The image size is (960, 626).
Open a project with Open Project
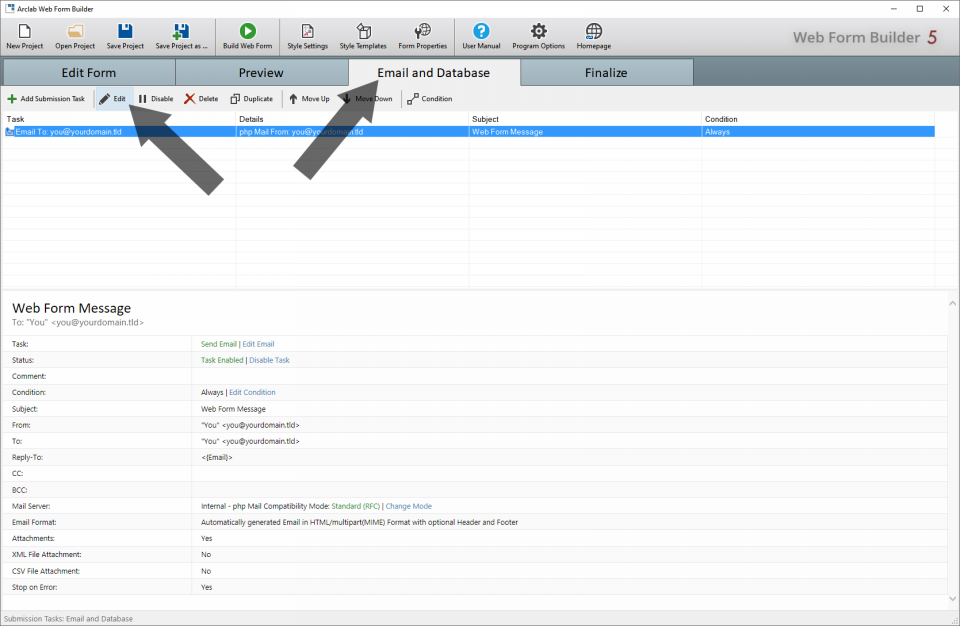point(75,32)
